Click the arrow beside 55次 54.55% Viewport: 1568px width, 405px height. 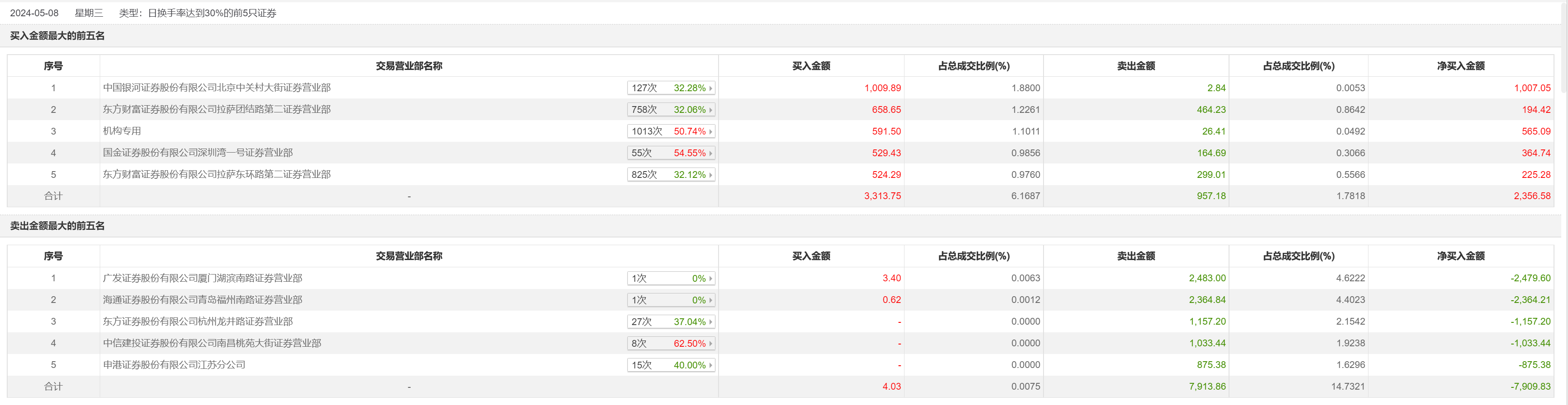710,153
